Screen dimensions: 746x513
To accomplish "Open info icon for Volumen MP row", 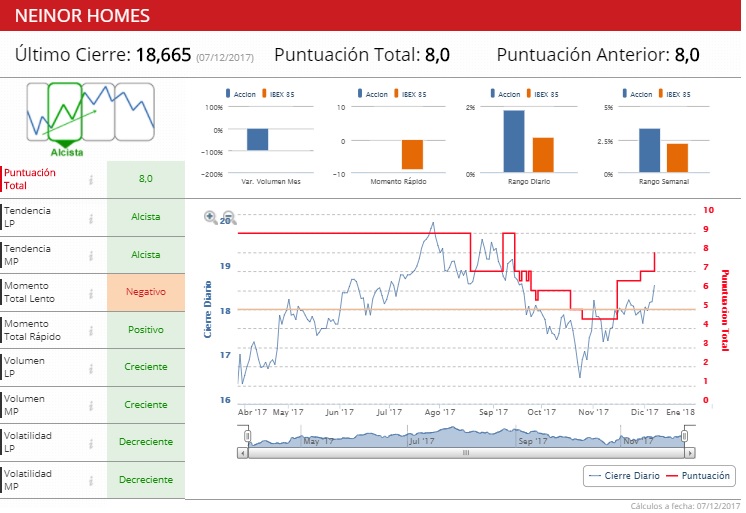I will [x=91, y=405].
